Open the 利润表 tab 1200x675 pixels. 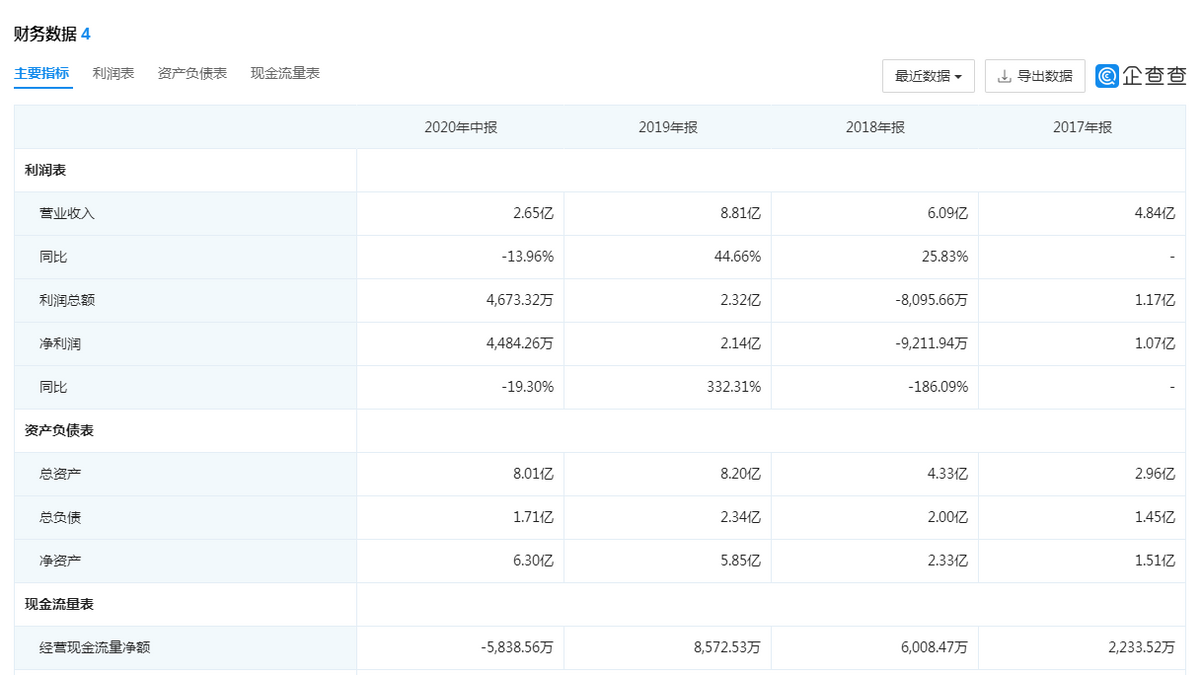(113, 73)
